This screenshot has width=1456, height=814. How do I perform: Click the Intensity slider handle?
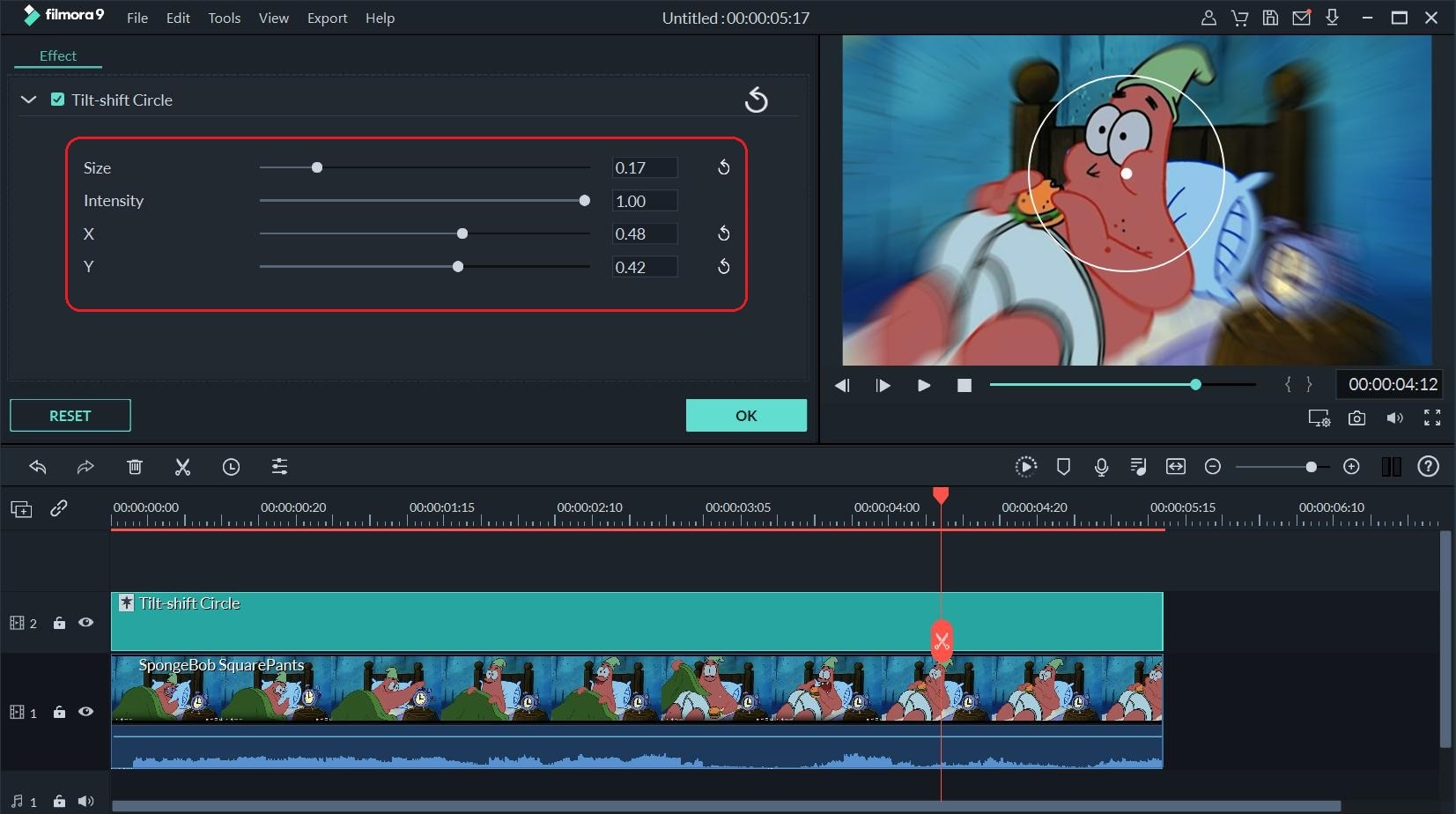(x=584, y=201)
